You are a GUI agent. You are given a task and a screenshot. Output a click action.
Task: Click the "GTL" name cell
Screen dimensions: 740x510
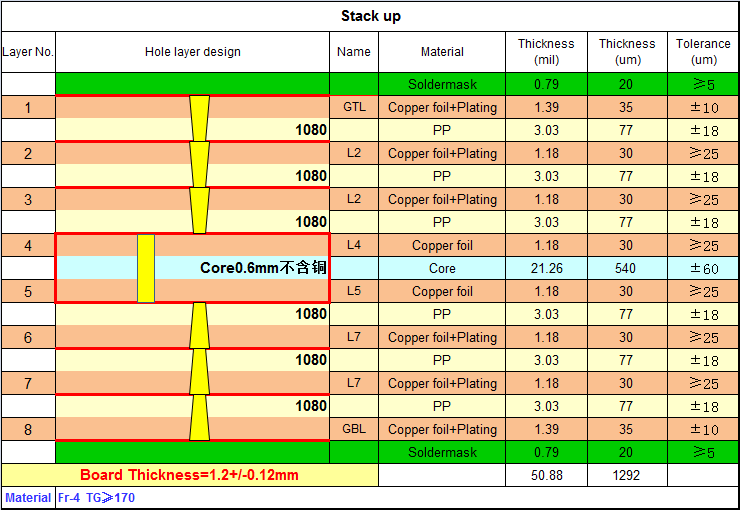(x=354, y=107)
